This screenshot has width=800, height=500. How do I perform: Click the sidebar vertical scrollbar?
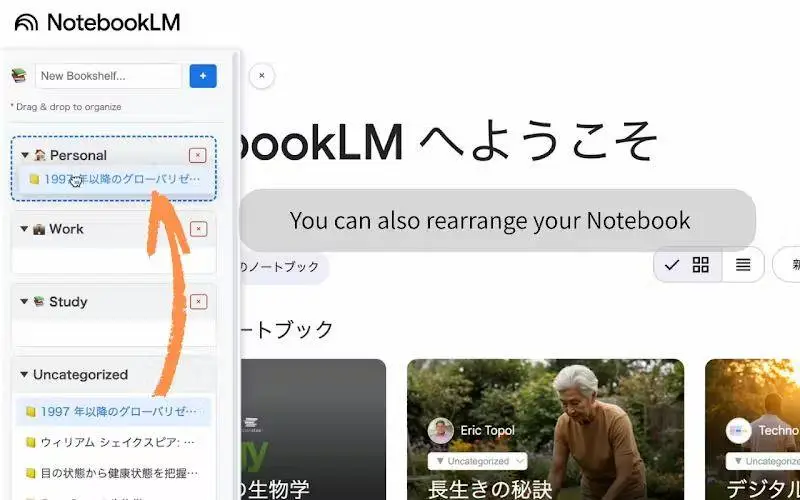(236, 276)
